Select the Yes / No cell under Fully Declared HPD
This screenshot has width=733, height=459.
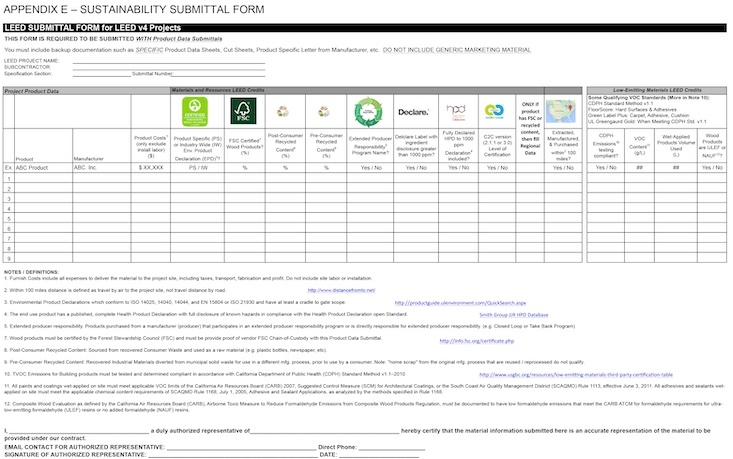pos(459,168)
